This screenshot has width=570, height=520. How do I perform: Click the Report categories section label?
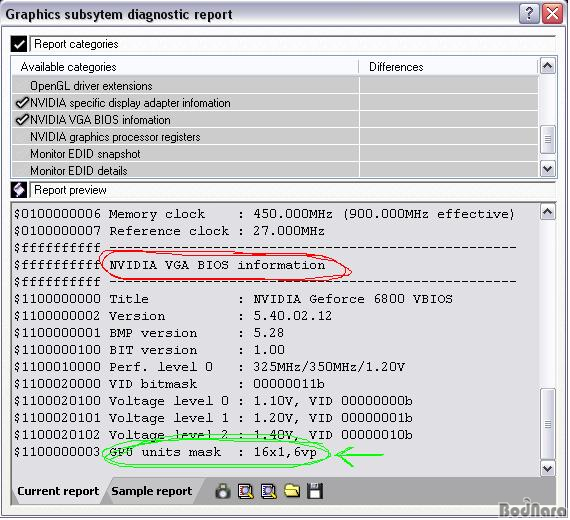[76, 44]
